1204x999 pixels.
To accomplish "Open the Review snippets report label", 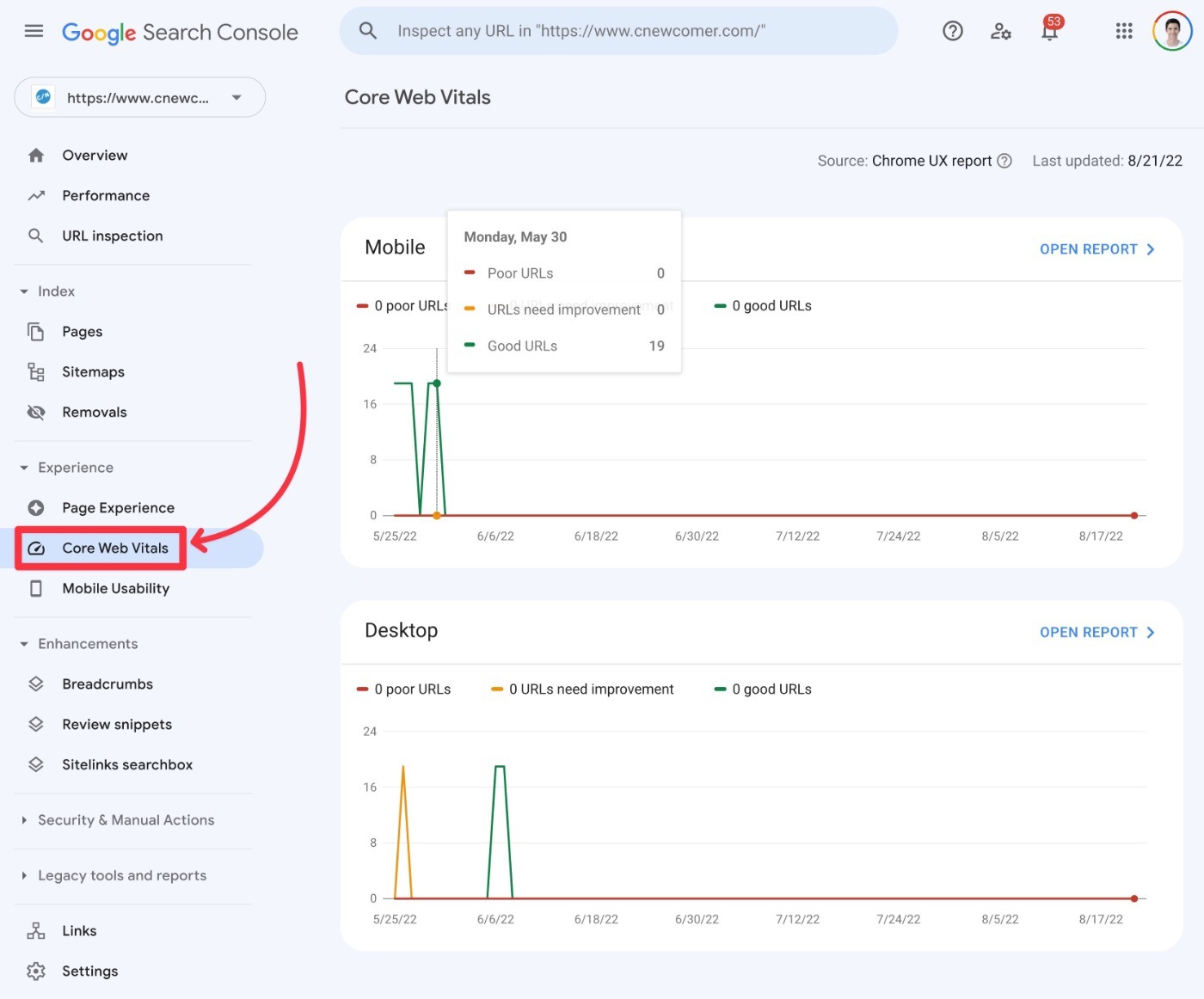I will tap(117, 725).
